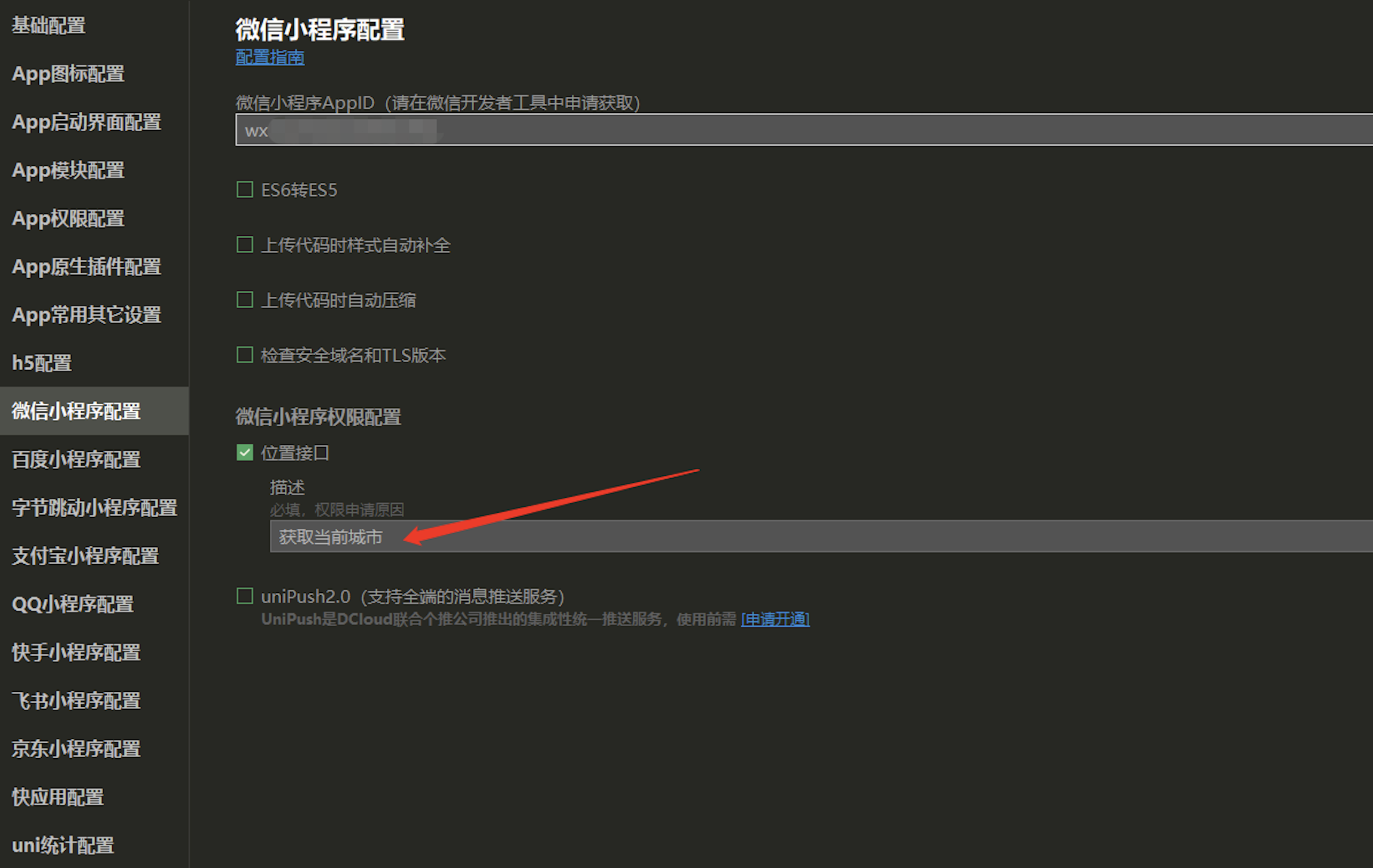The height and width of the screenshot is (868, 1373).
Task: Check 上传代码时自动压缩 option
Action: tap(245, 300)
